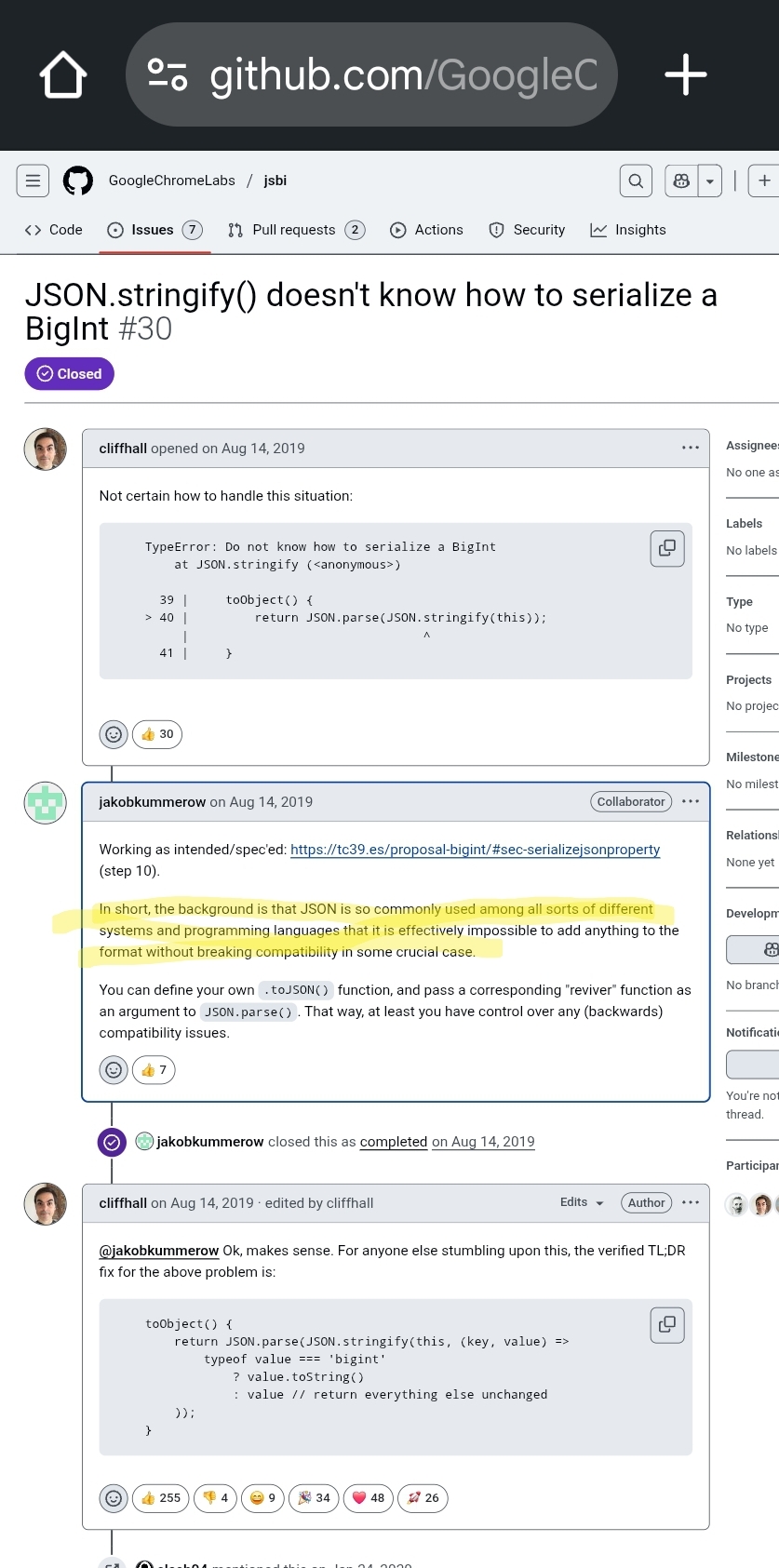Image resolution: width=779 pixels, height=1568 pixels.
Task: Click the Author badge
Action: click(646, 1202)
